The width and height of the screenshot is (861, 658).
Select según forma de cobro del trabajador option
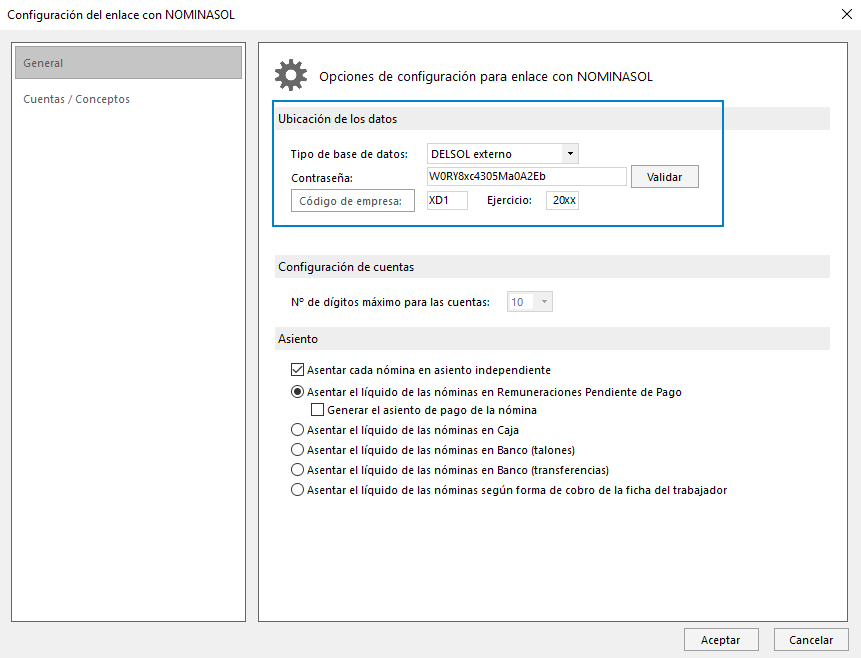click(297, 489)
